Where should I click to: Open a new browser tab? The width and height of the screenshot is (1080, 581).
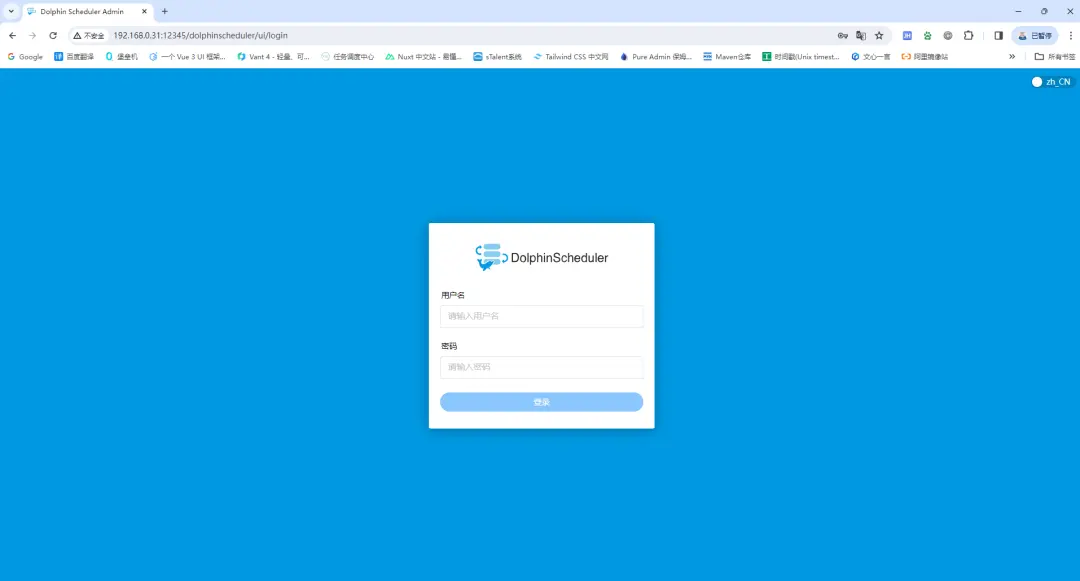[x=165, y=12]
